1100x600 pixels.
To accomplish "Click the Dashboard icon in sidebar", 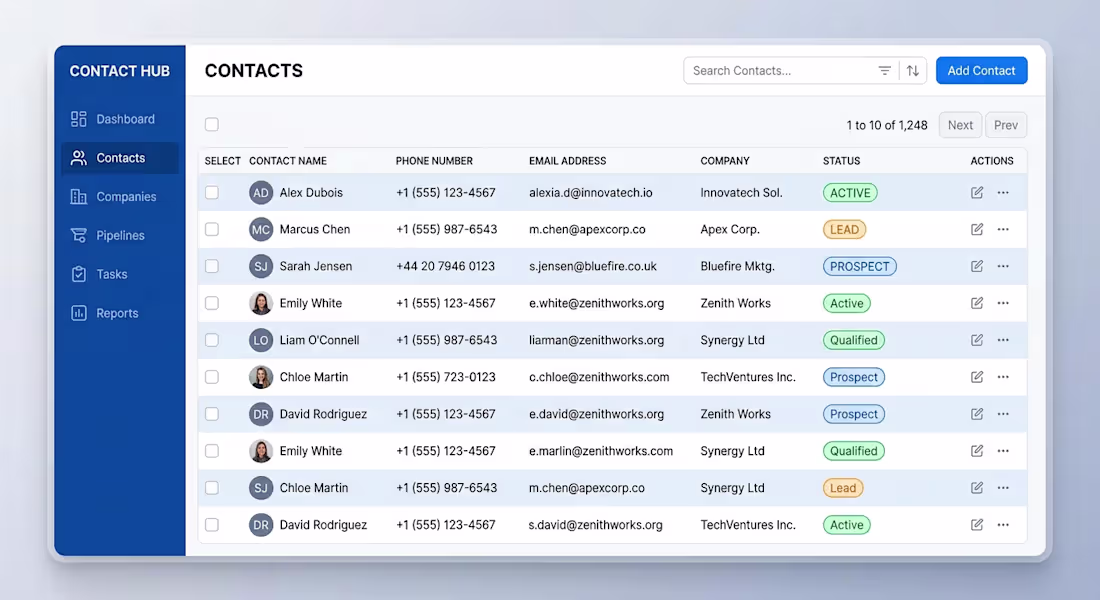I will pyautogui.click(x=79, y=119).
